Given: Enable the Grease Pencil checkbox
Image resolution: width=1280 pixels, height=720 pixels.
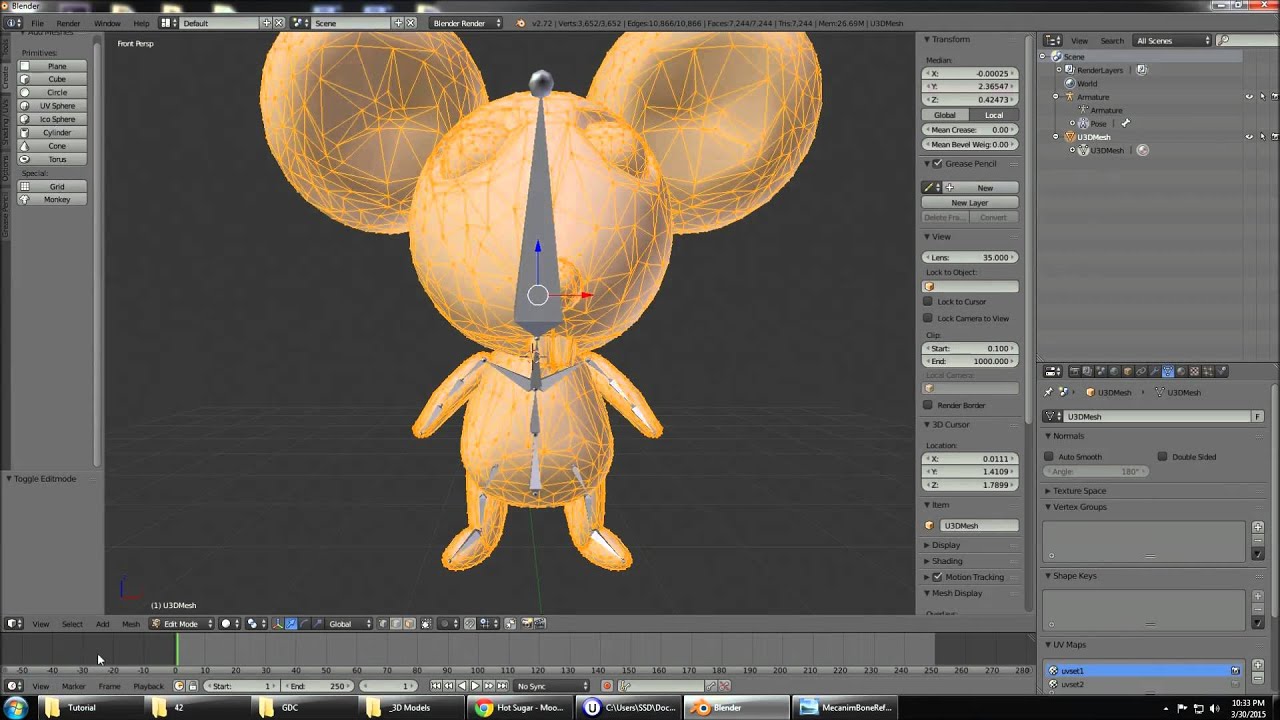Looking at the screenshot, I should (937, 164).
